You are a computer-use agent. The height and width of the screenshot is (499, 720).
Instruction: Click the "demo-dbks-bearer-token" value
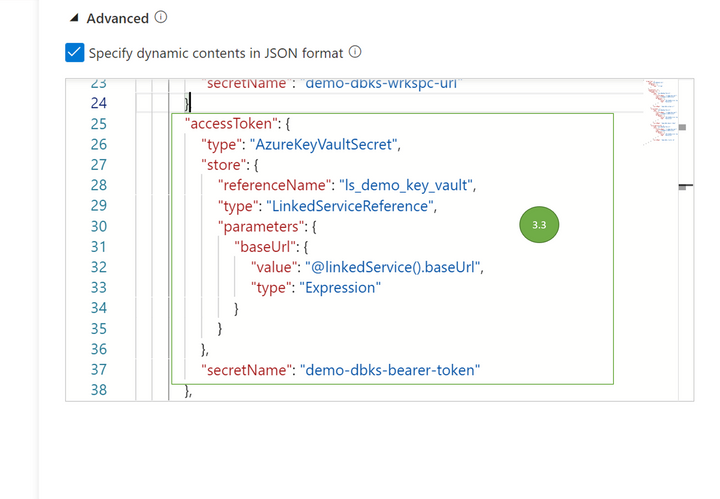pyautogui.click(x=390, y=370)
